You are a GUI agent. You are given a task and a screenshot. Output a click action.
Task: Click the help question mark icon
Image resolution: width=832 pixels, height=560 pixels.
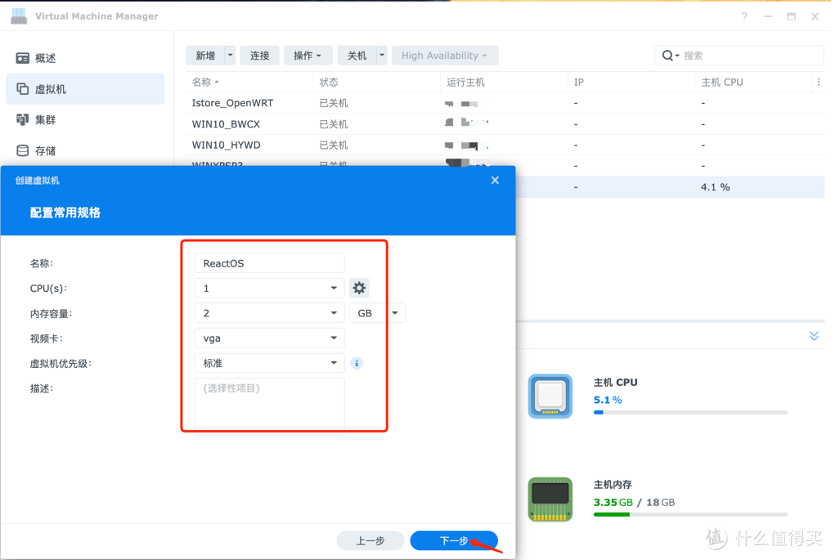(x=744, y=16)
